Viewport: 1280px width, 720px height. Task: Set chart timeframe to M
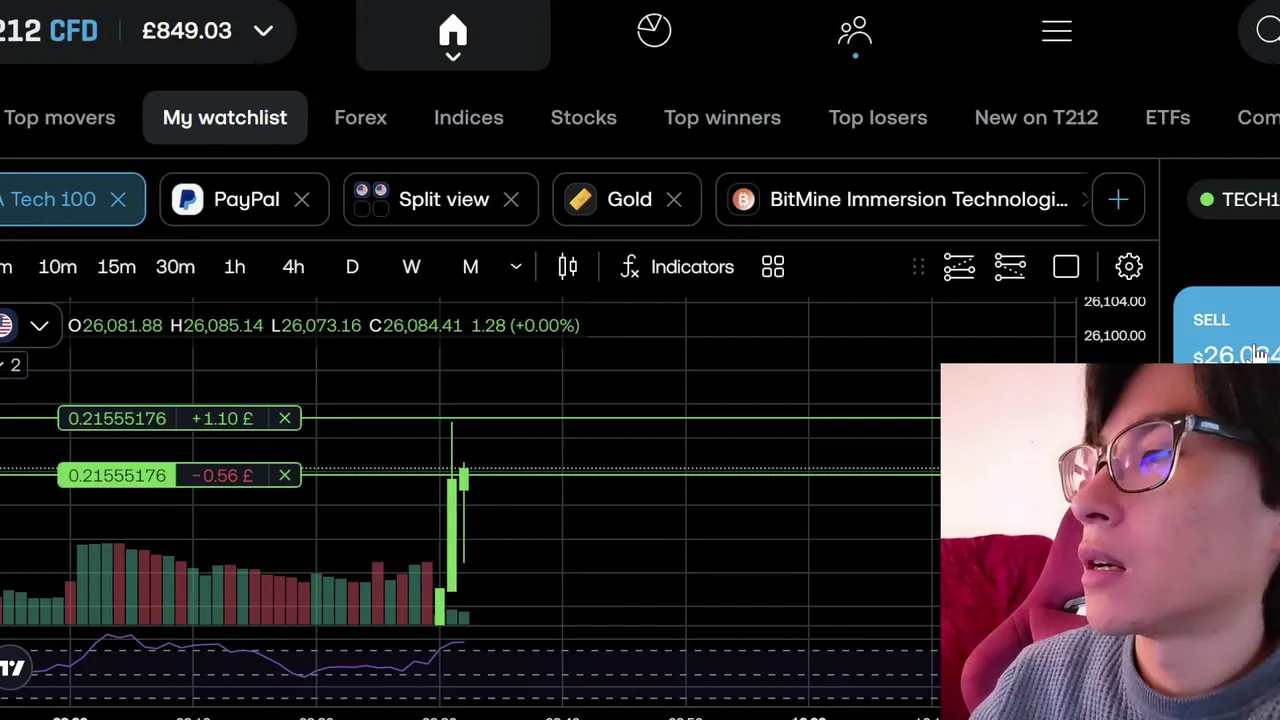(x=470, y=267)
